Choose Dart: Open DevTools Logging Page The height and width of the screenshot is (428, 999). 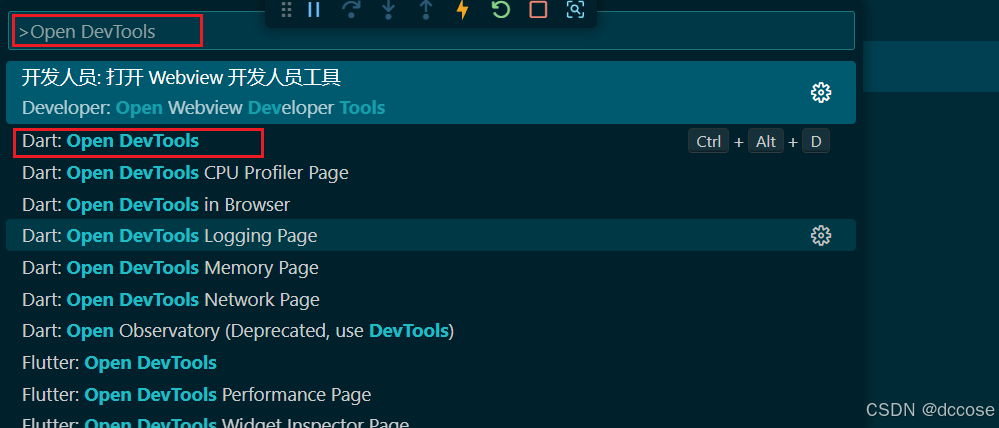click(x=431, y=236)
